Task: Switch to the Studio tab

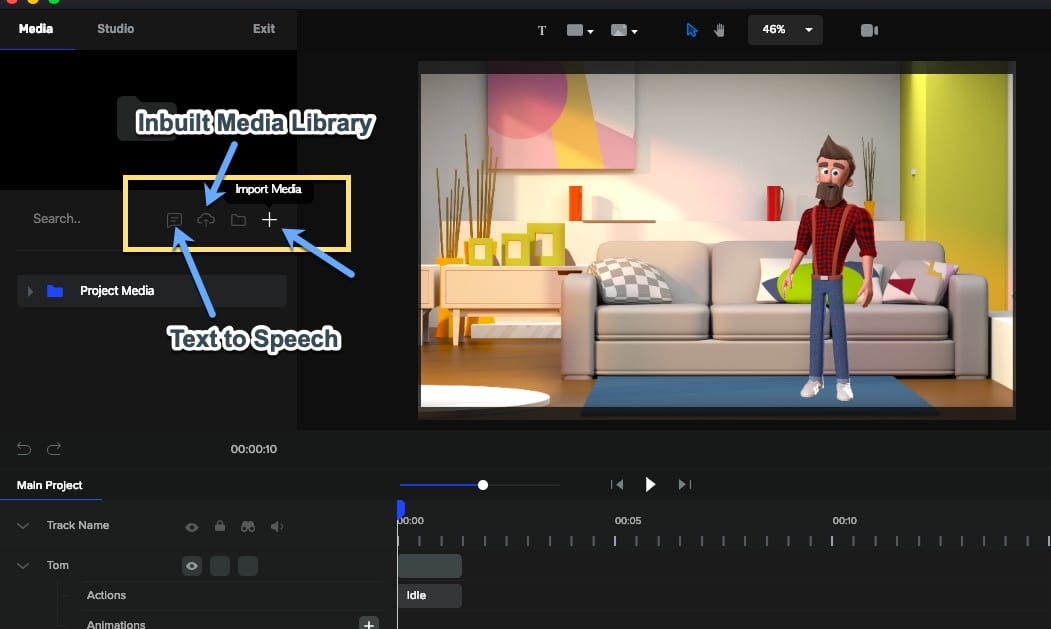Action: [115, 29]
